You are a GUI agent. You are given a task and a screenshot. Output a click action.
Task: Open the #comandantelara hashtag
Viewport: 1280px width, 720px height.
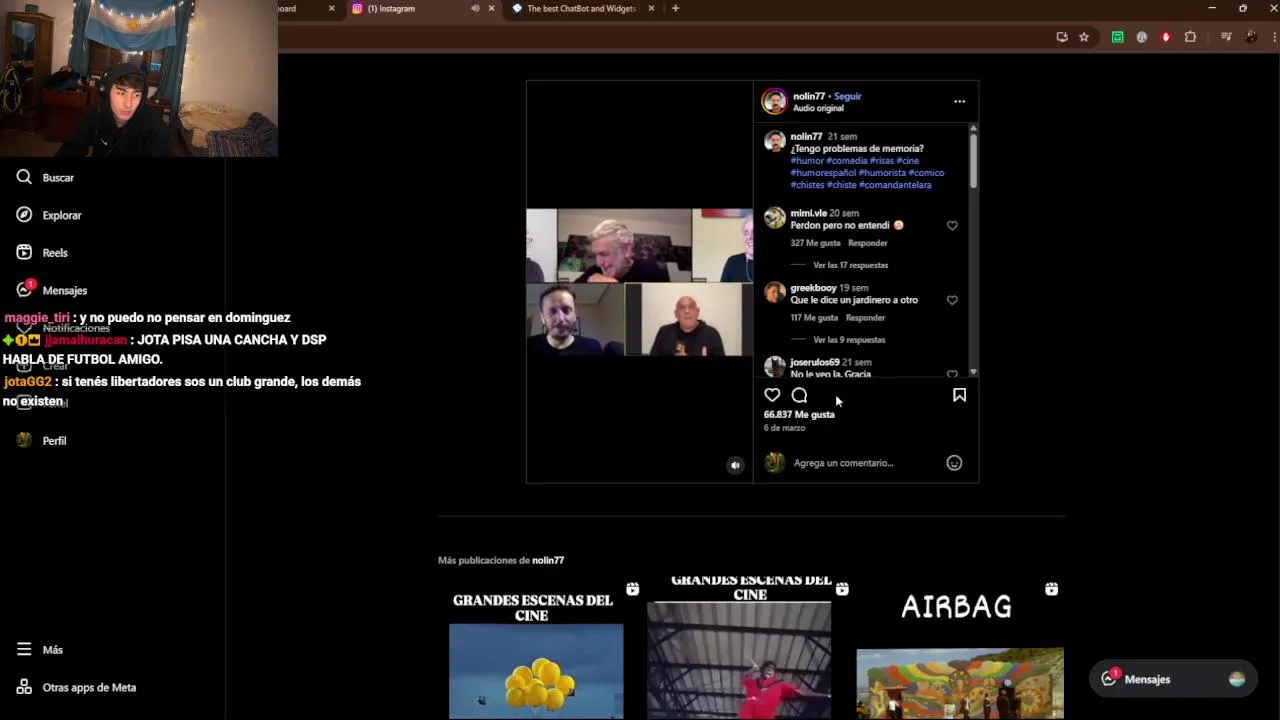(895, 185)
